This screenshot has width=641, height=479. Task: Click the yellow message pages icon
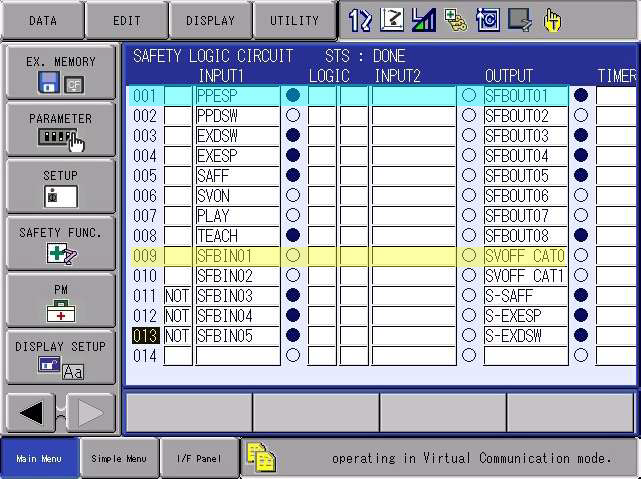(x=261, y=457)
